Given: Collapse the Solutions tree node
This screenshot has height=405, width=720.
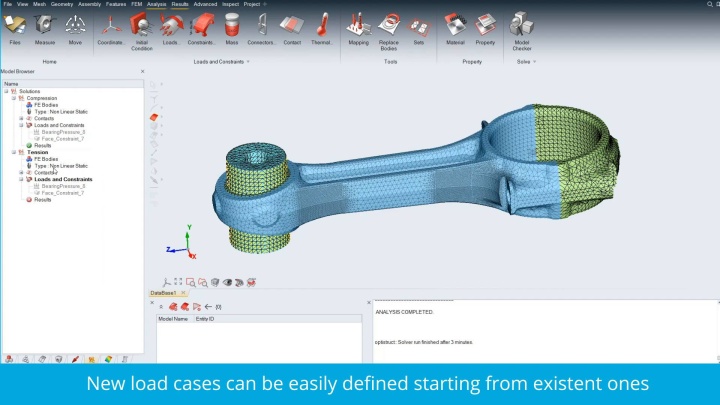Looking at the screenshot, I should [x=6, y=91].
